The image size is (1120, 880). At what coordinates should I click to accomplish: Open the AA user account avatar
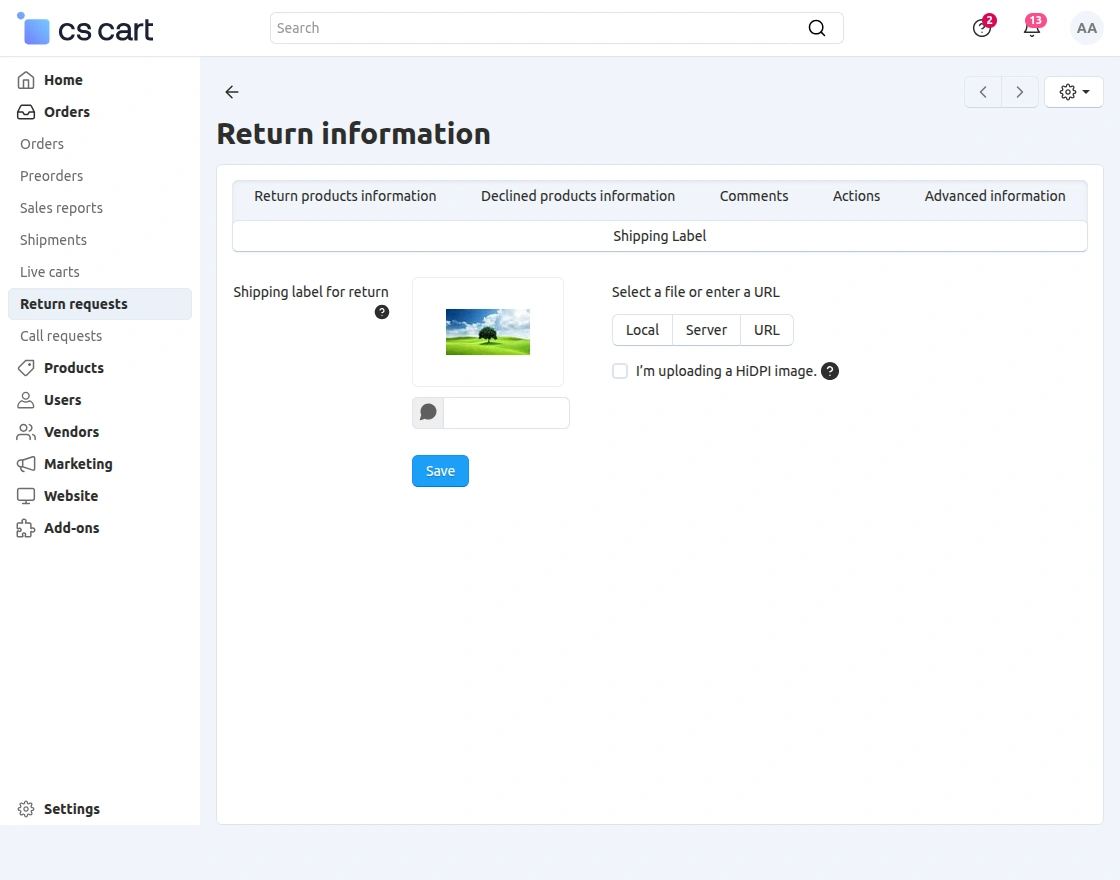click(x=1086, y=28)
